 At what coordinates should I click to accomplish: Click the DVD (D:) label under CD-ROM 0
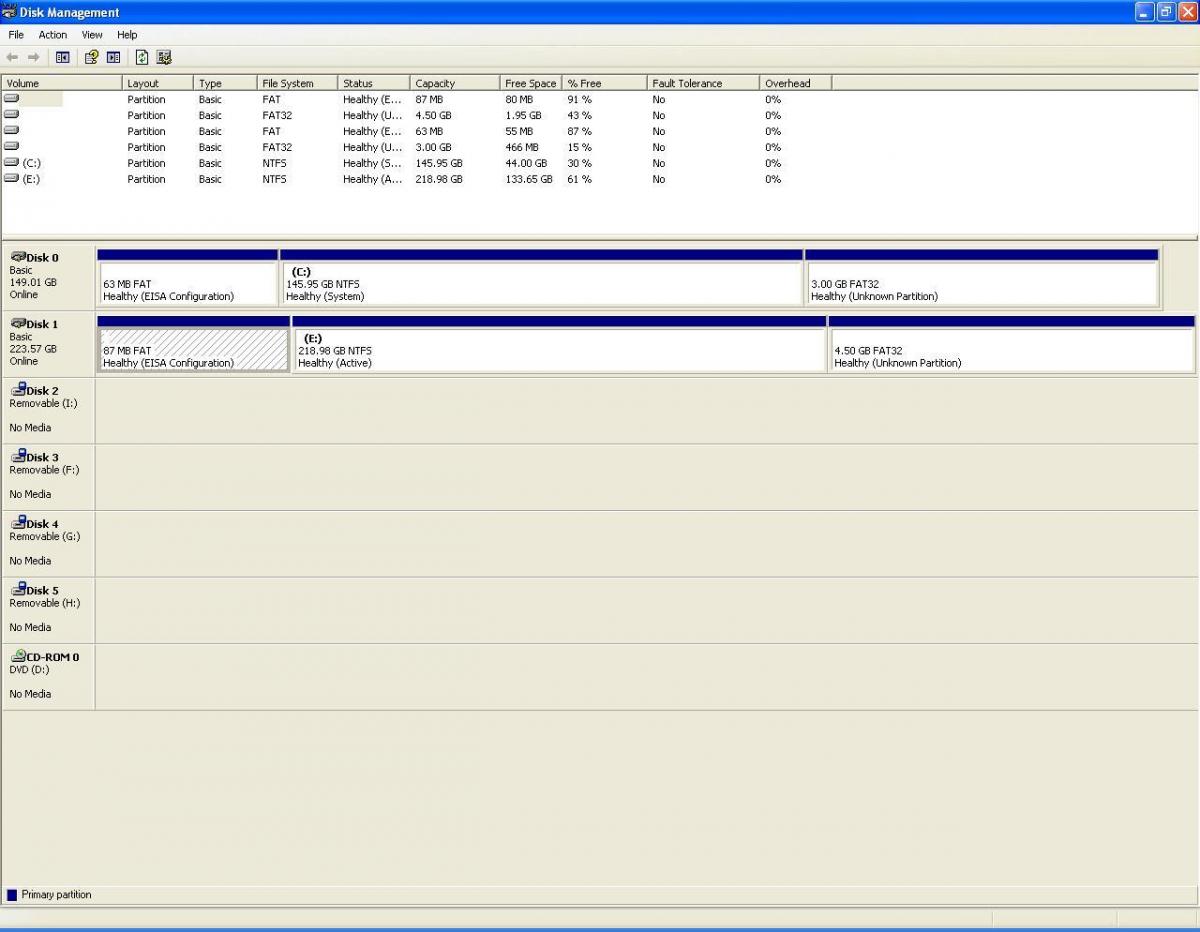(x=29, y=670)
